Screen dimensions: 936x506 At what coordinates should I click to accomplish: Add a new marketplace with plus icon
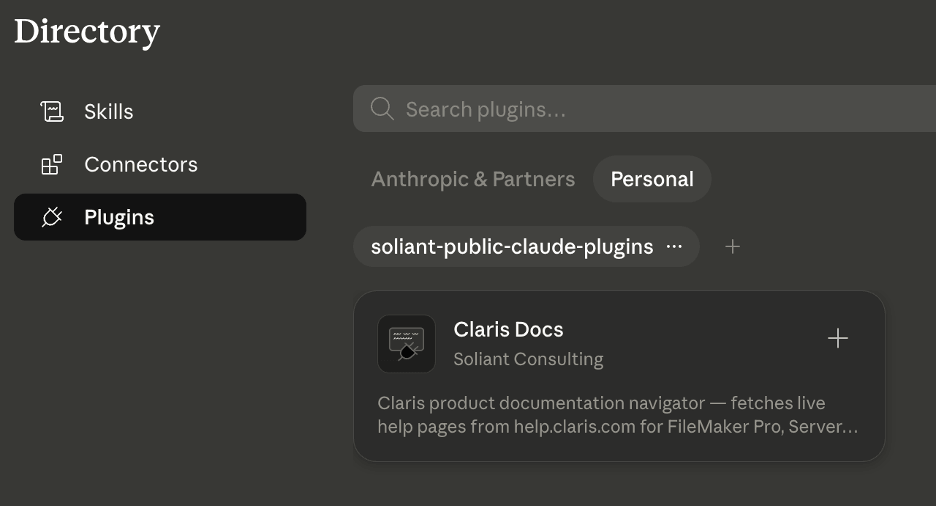732,246
